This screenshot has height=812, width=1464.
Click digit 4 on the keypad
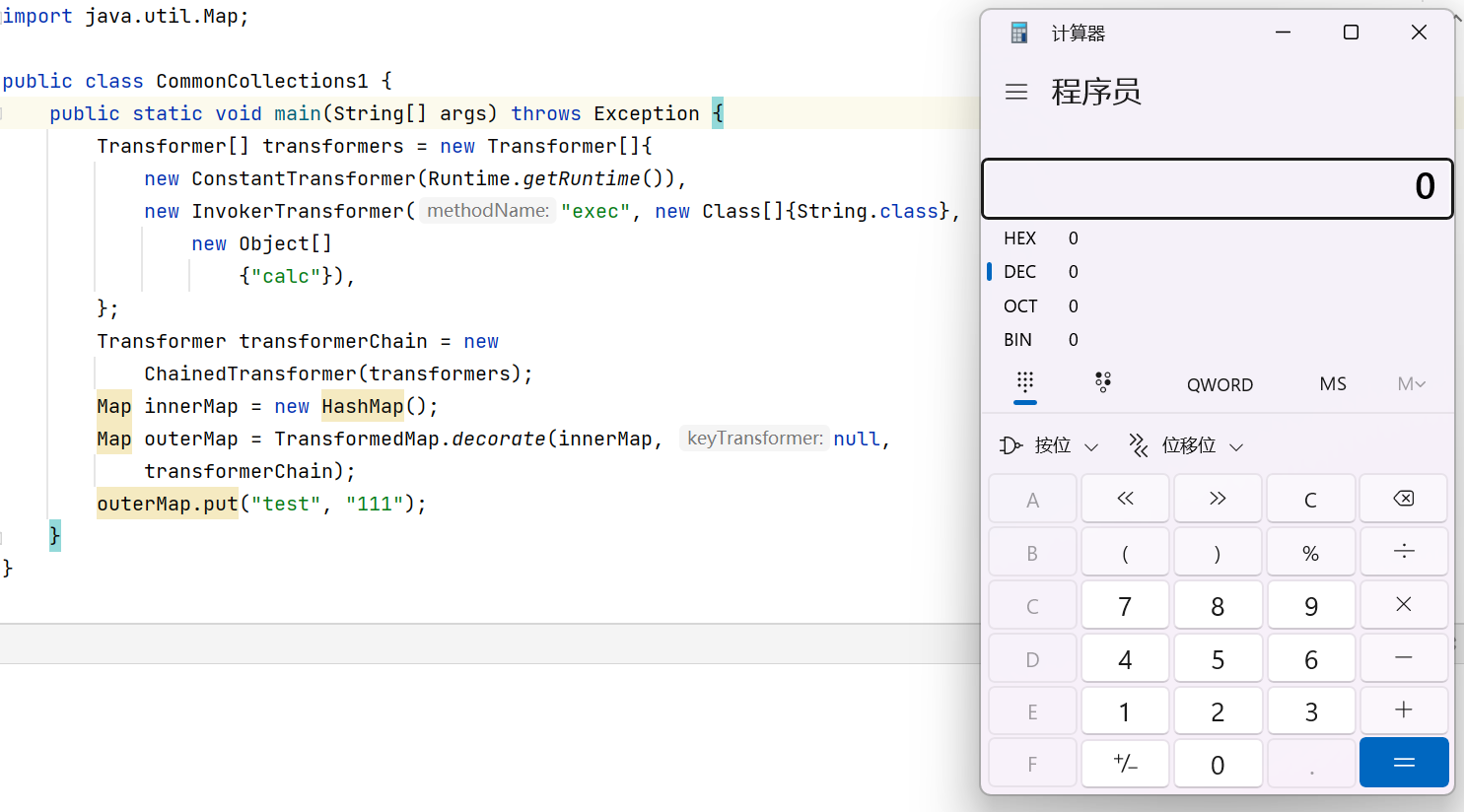pos(1125,658)
